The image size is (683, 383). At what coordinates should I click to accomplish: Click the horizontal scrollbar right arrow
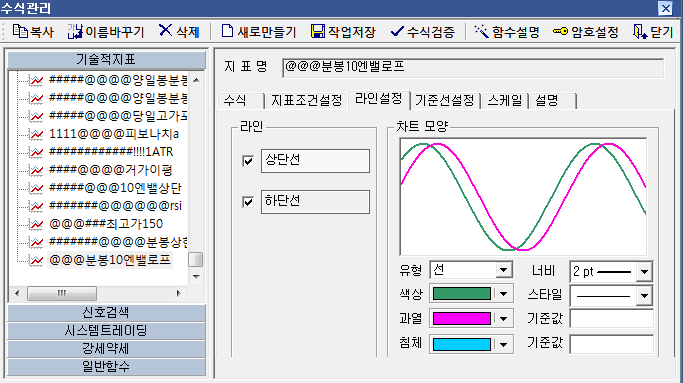[179, 293]
